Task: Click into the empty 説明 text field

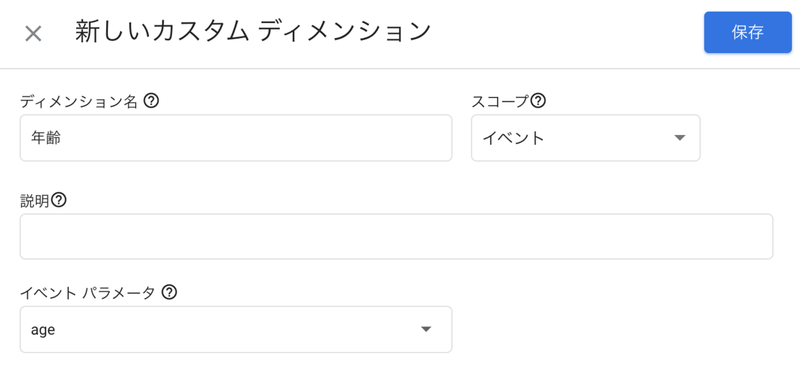Action: coord(396,236)
